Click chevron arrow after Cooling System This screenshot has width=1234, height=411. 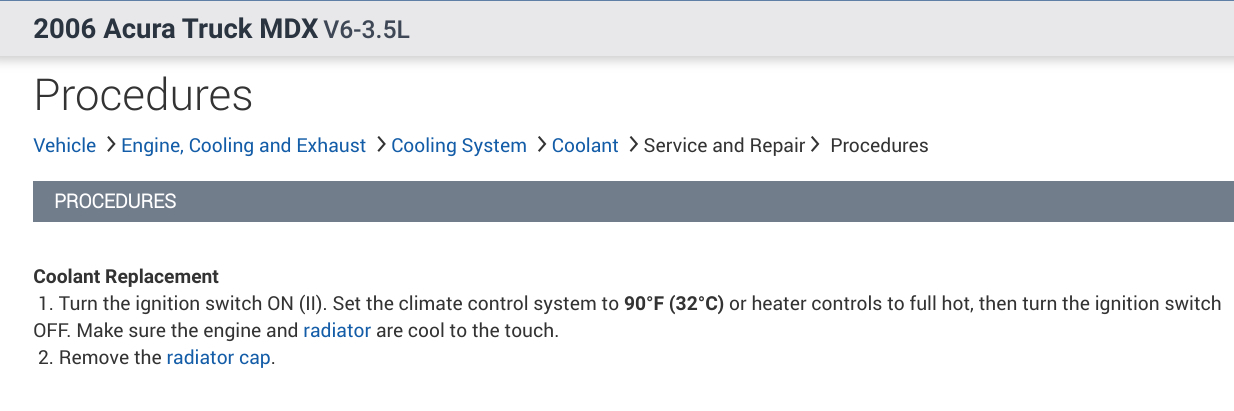[540, 146]
